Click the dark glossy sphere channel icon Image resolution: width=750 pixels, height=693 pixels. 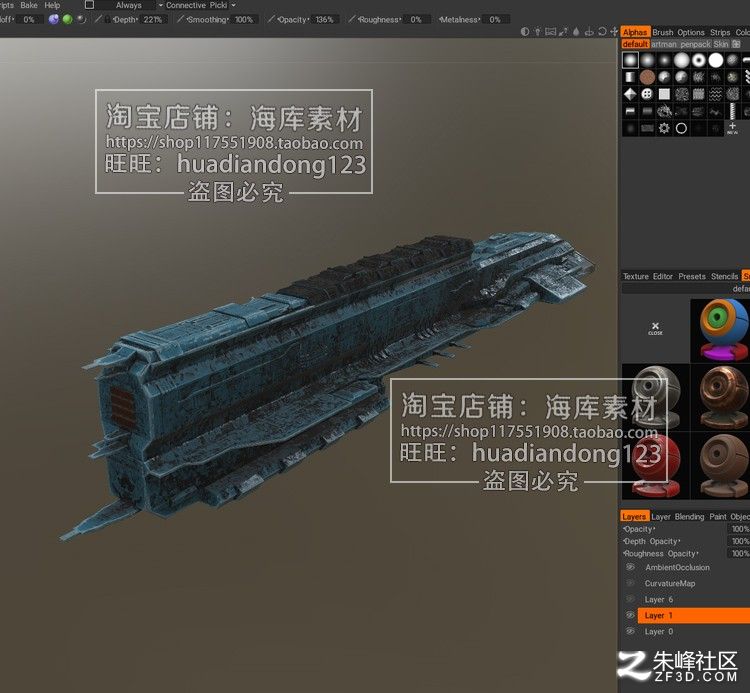coord(82,19)
